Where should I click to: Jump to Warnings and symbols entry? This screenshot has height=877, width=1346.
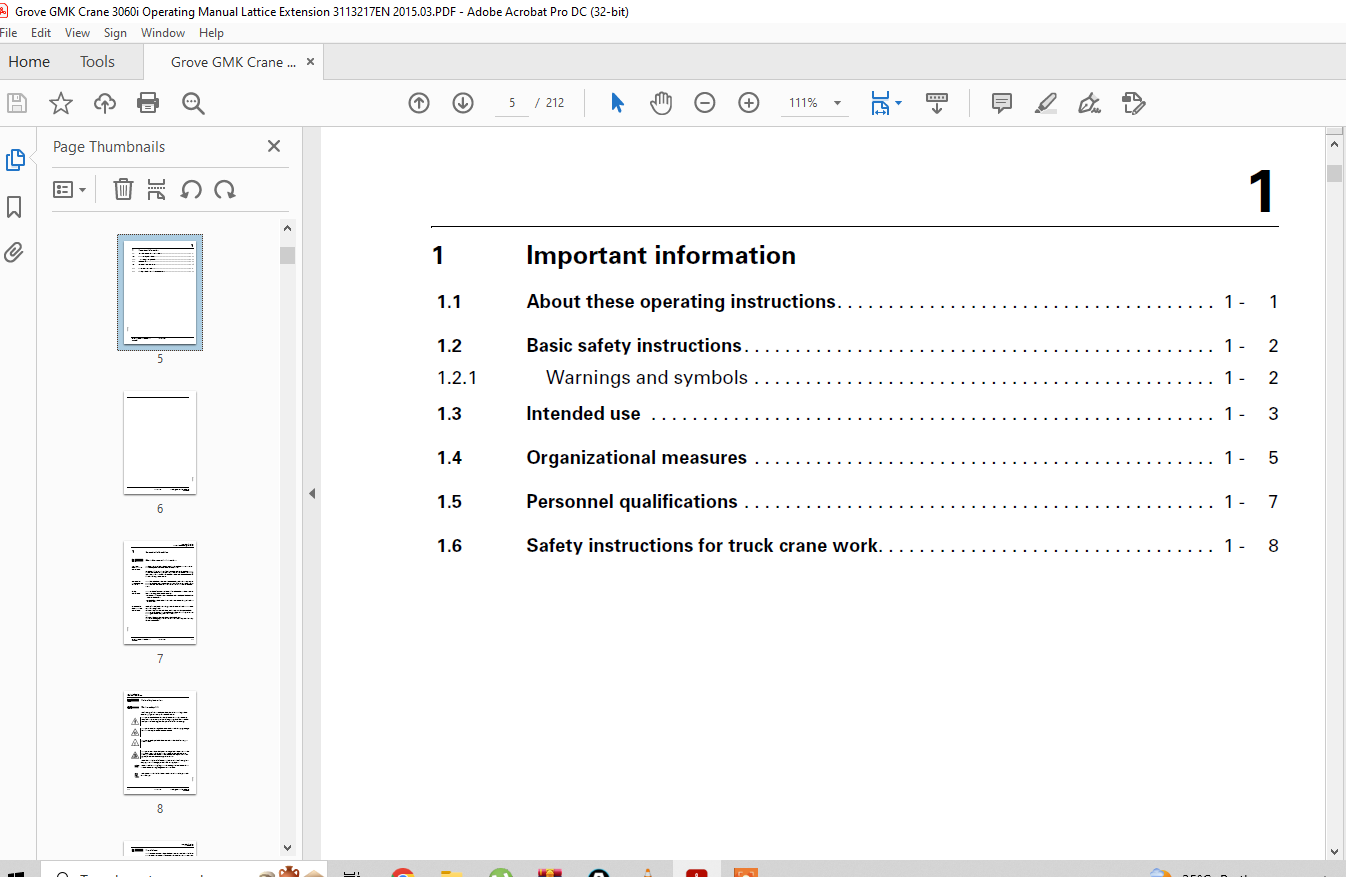647,377
